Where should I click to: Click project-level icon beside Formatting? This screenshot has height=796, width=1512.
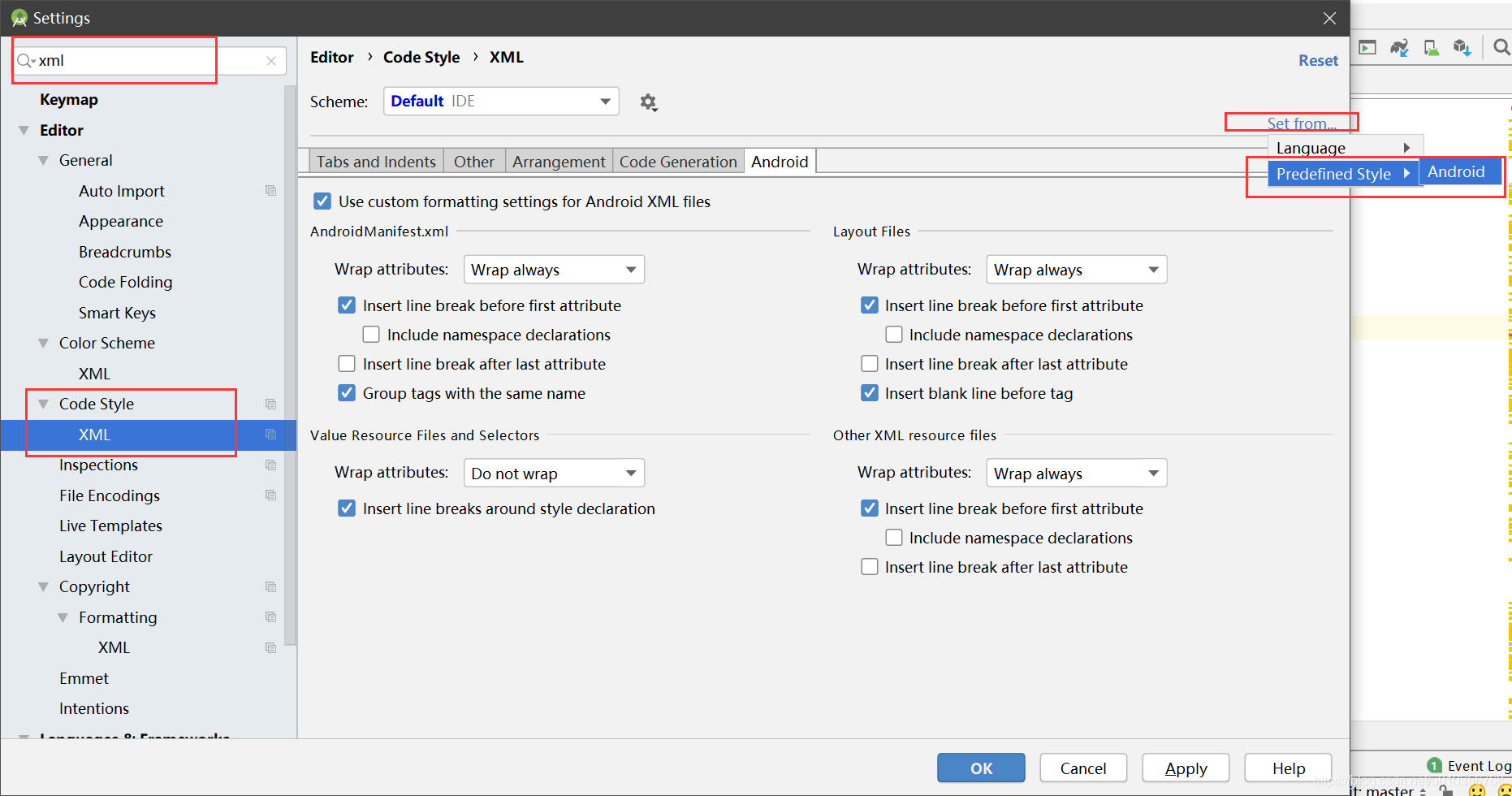point(271,617)
